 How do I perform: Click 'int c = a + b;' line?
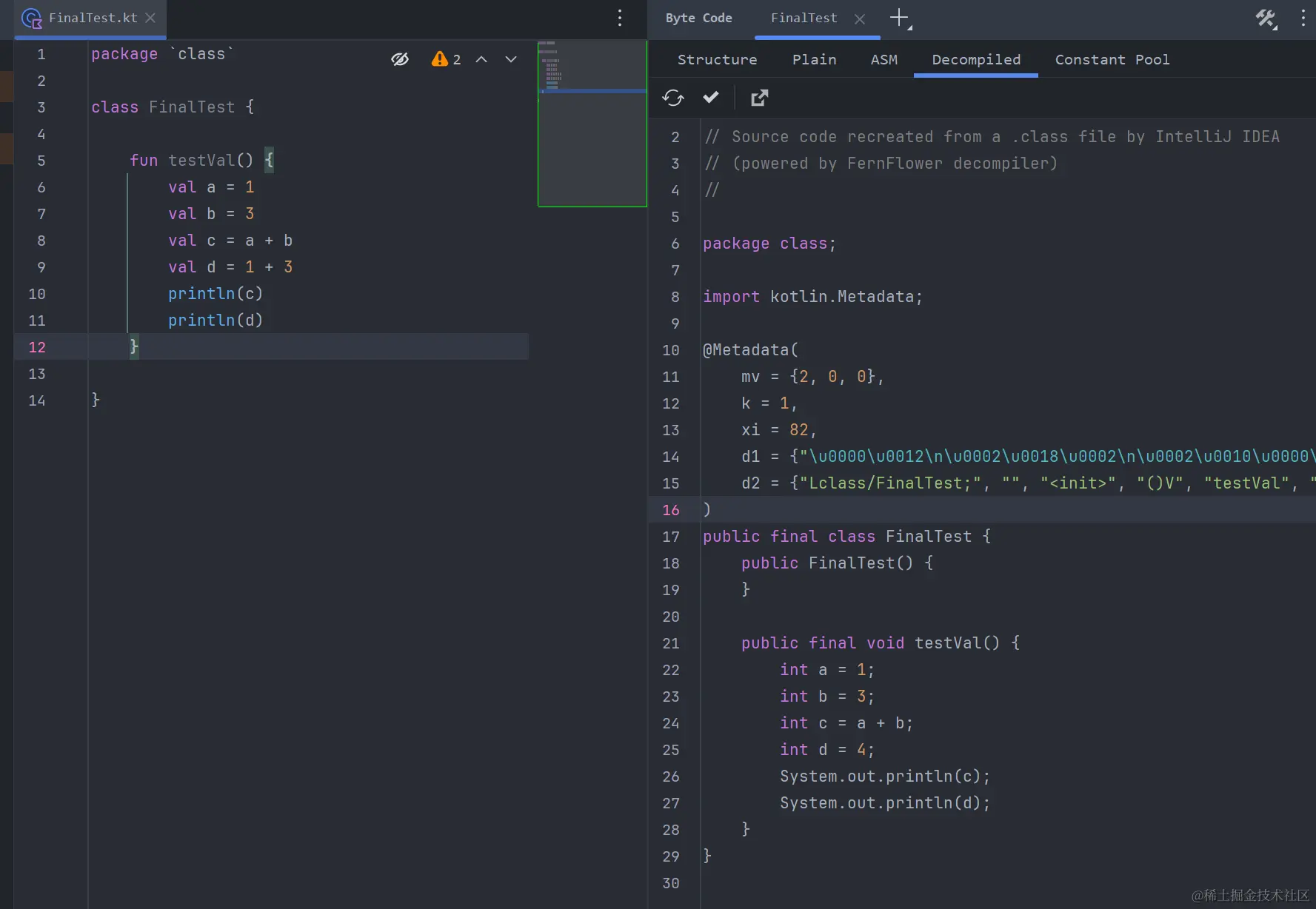point(846,723)
